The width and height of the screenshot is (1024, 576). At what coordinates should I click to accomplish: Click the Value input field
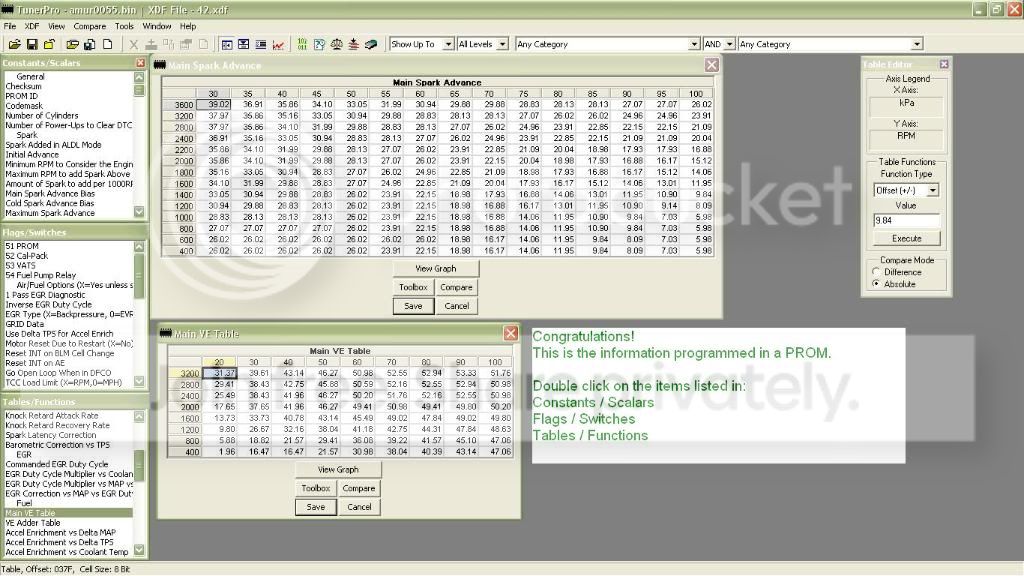pyautogui.click(x=906, y=221)
